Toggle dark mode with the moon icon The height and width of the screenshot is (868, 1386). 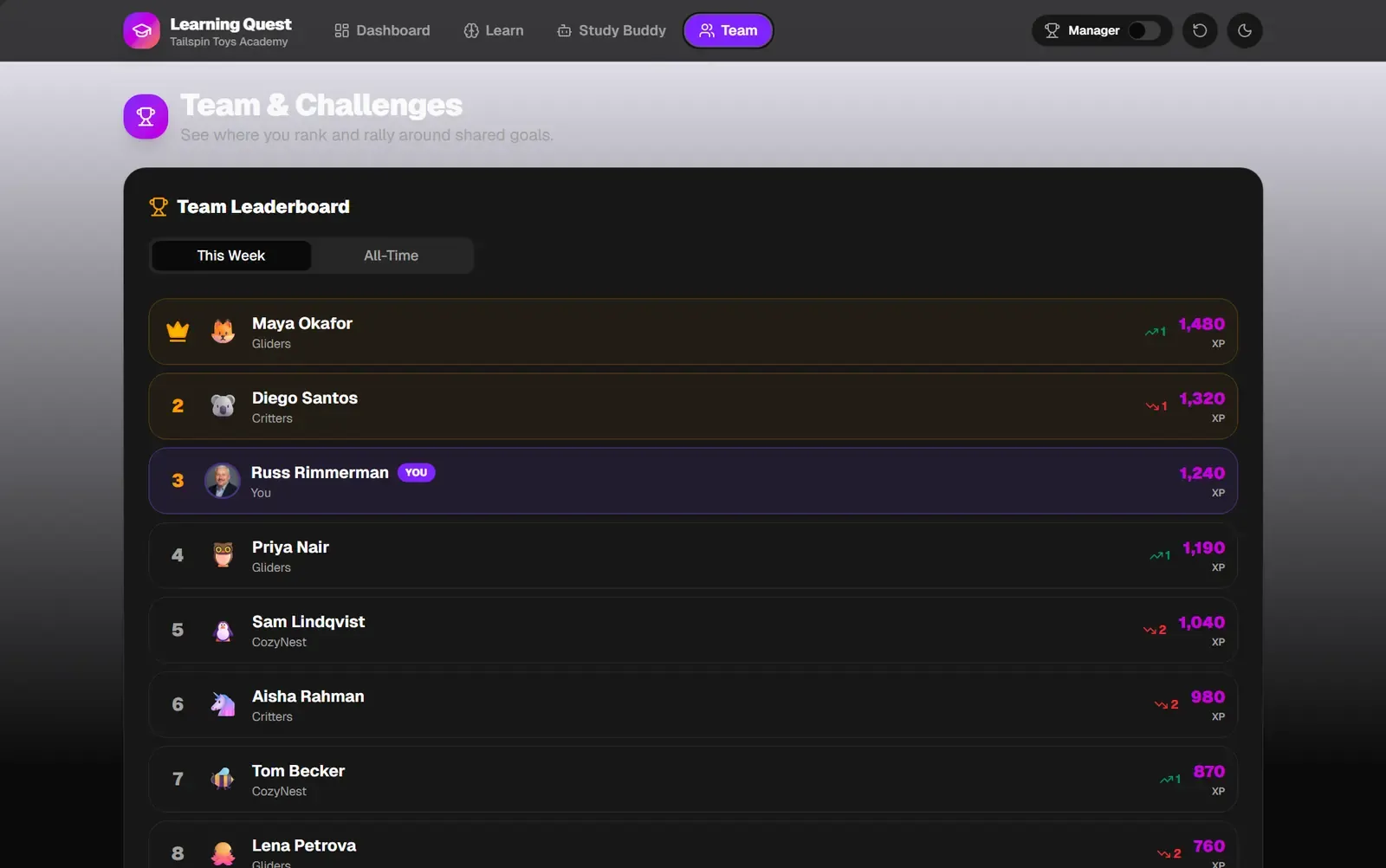(x=1245, y=30)
